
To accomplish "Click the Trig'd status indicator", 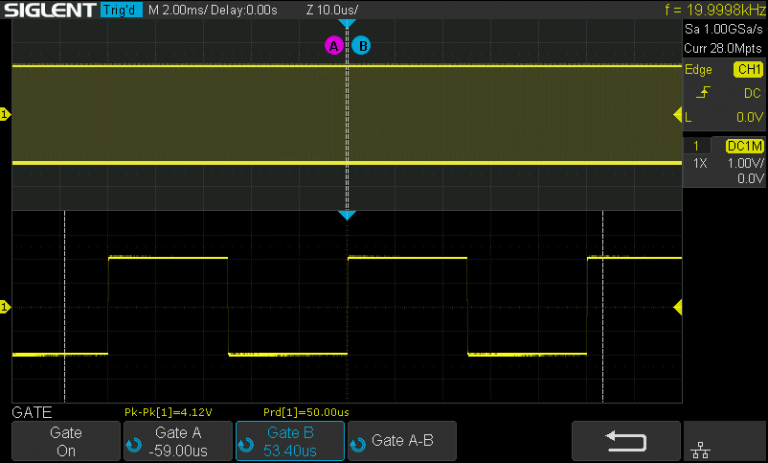I will 121,10.
